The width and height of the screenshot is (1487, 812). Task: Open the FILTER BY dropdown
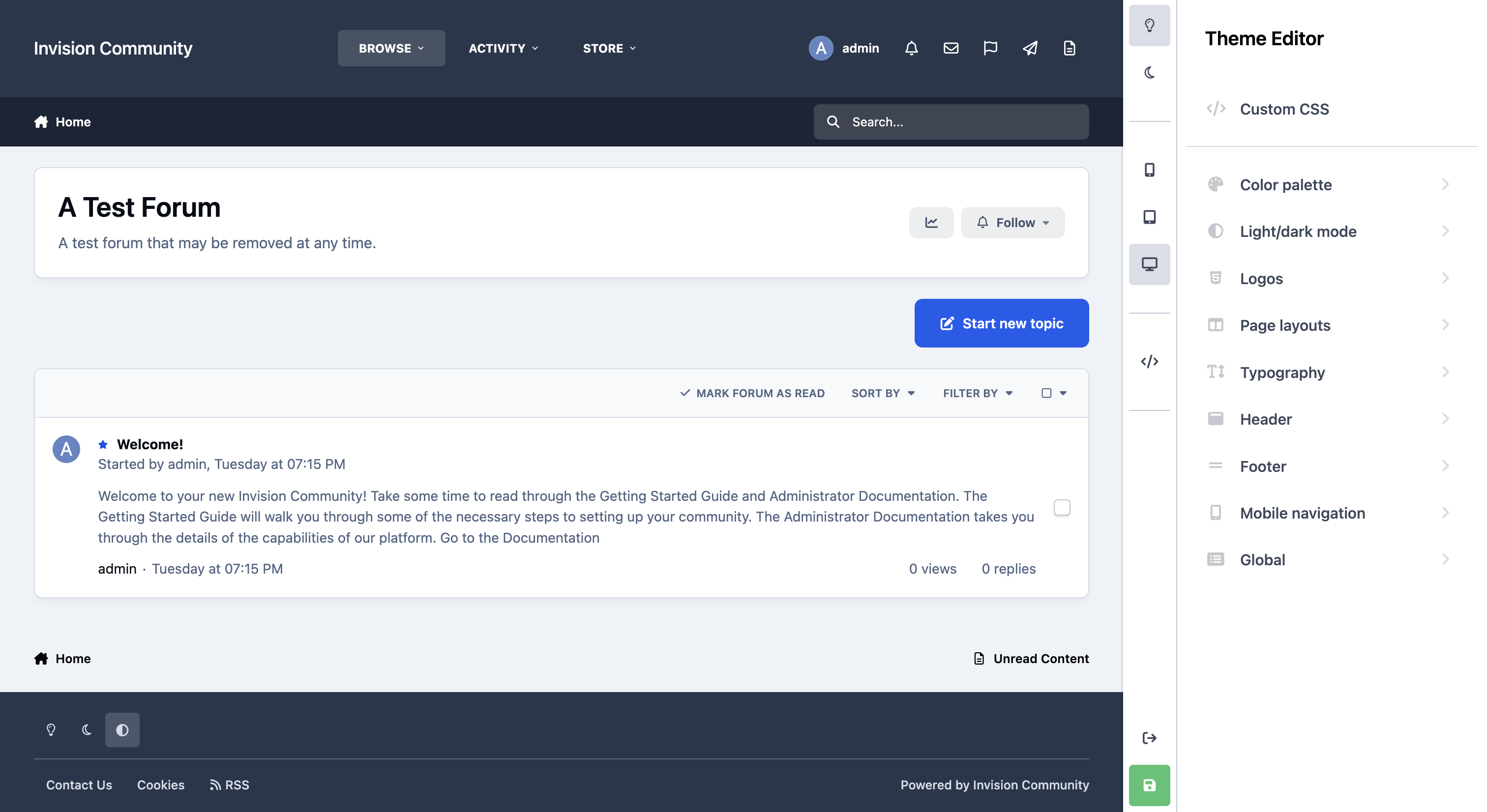tap(977, 393)
